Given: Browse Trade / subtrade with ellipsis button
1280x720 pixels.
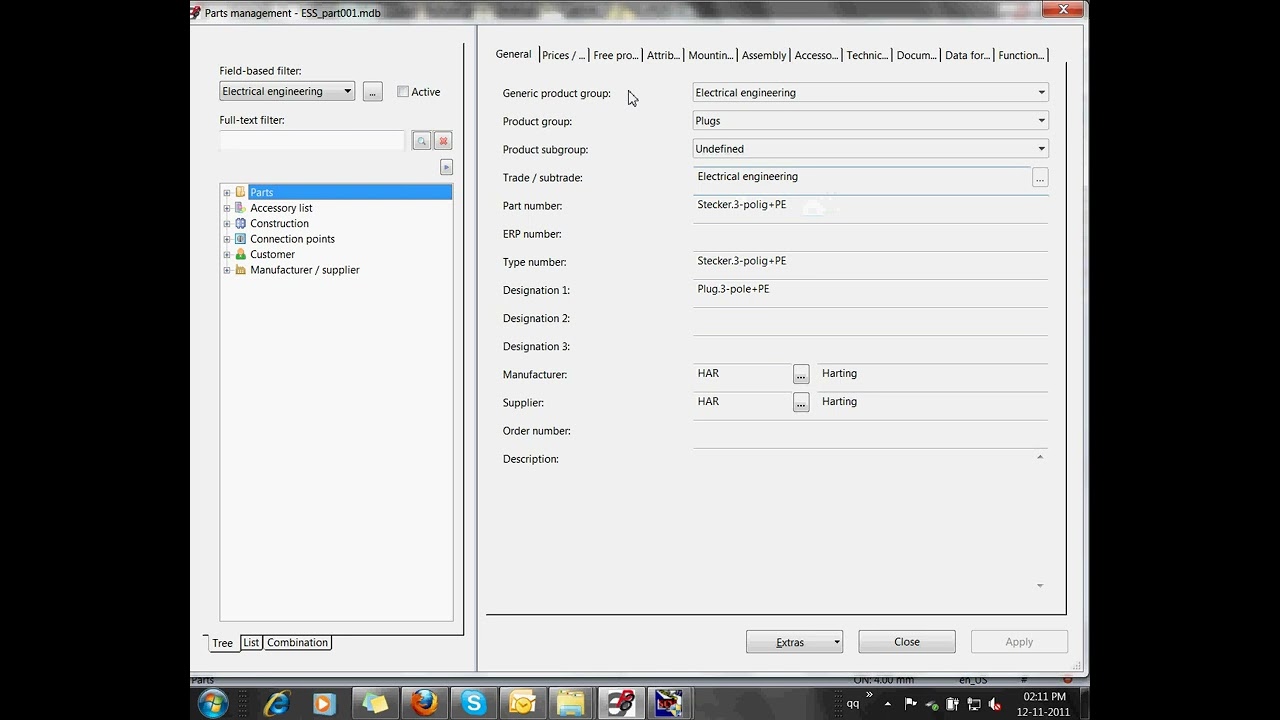Looking at the screenshot, I should click(x=1040, y=178).
